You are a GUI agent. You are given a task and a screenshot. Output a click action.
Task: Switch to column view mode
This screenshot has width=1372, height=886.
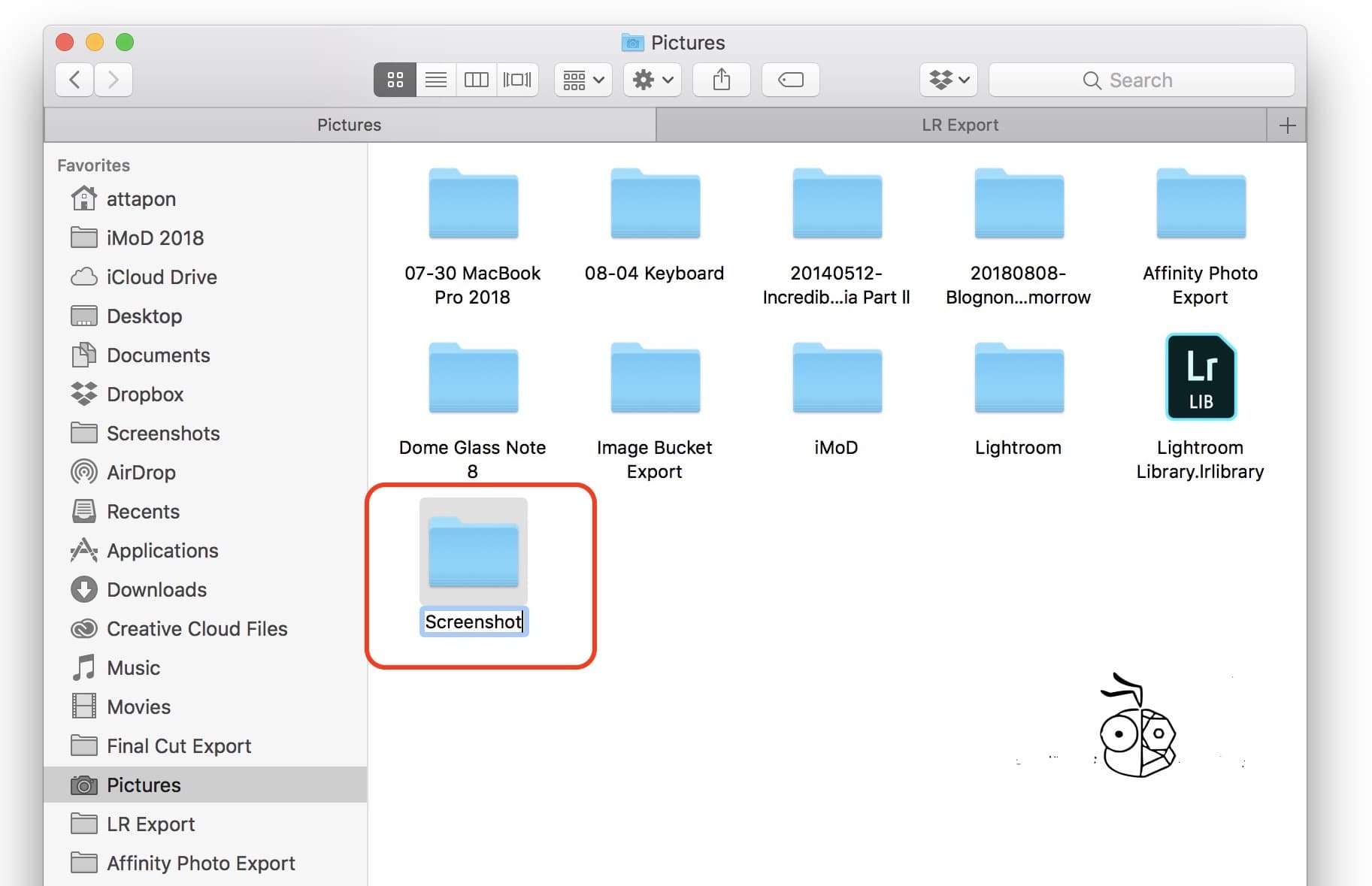(477, 80)
